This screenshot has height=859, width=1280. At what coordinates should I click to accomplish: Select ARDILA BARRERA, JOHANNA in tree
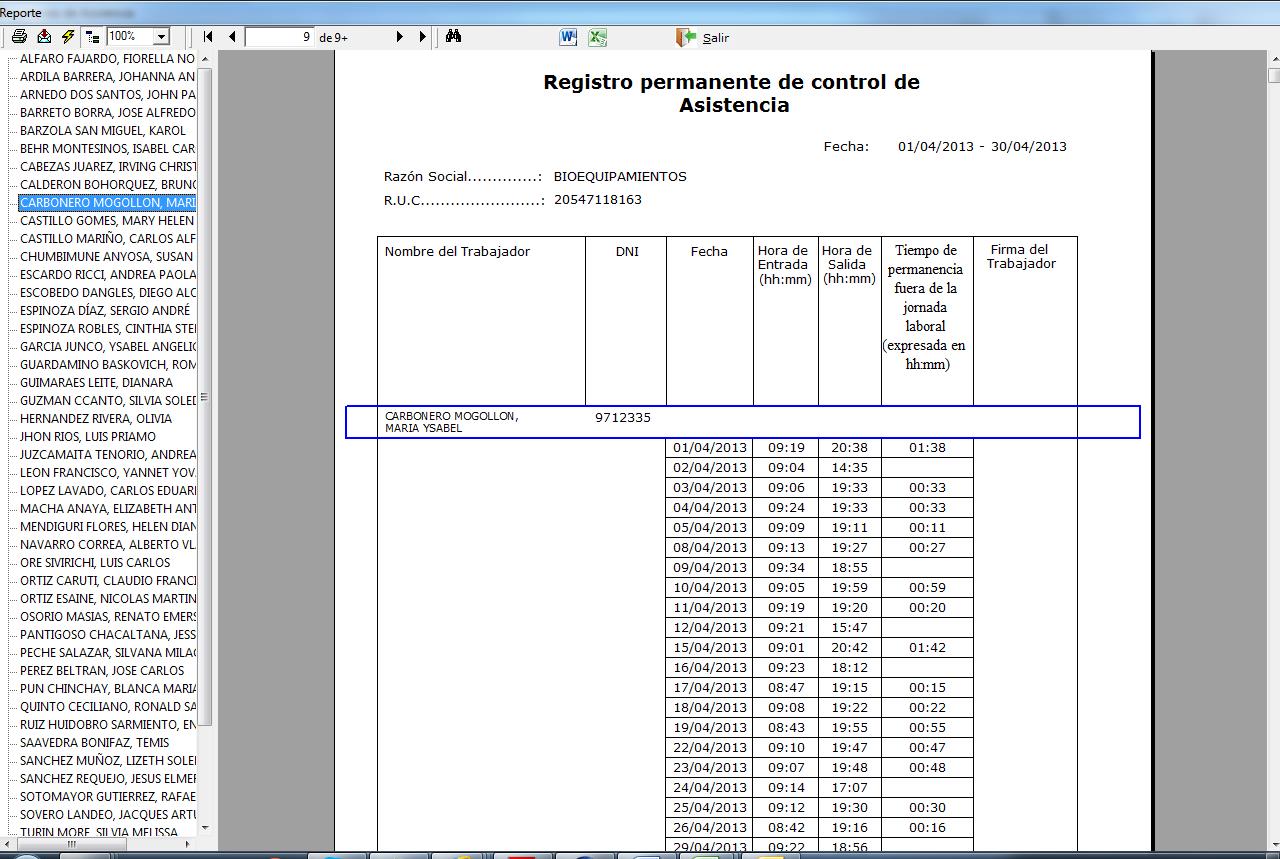[x=107, y=76]
